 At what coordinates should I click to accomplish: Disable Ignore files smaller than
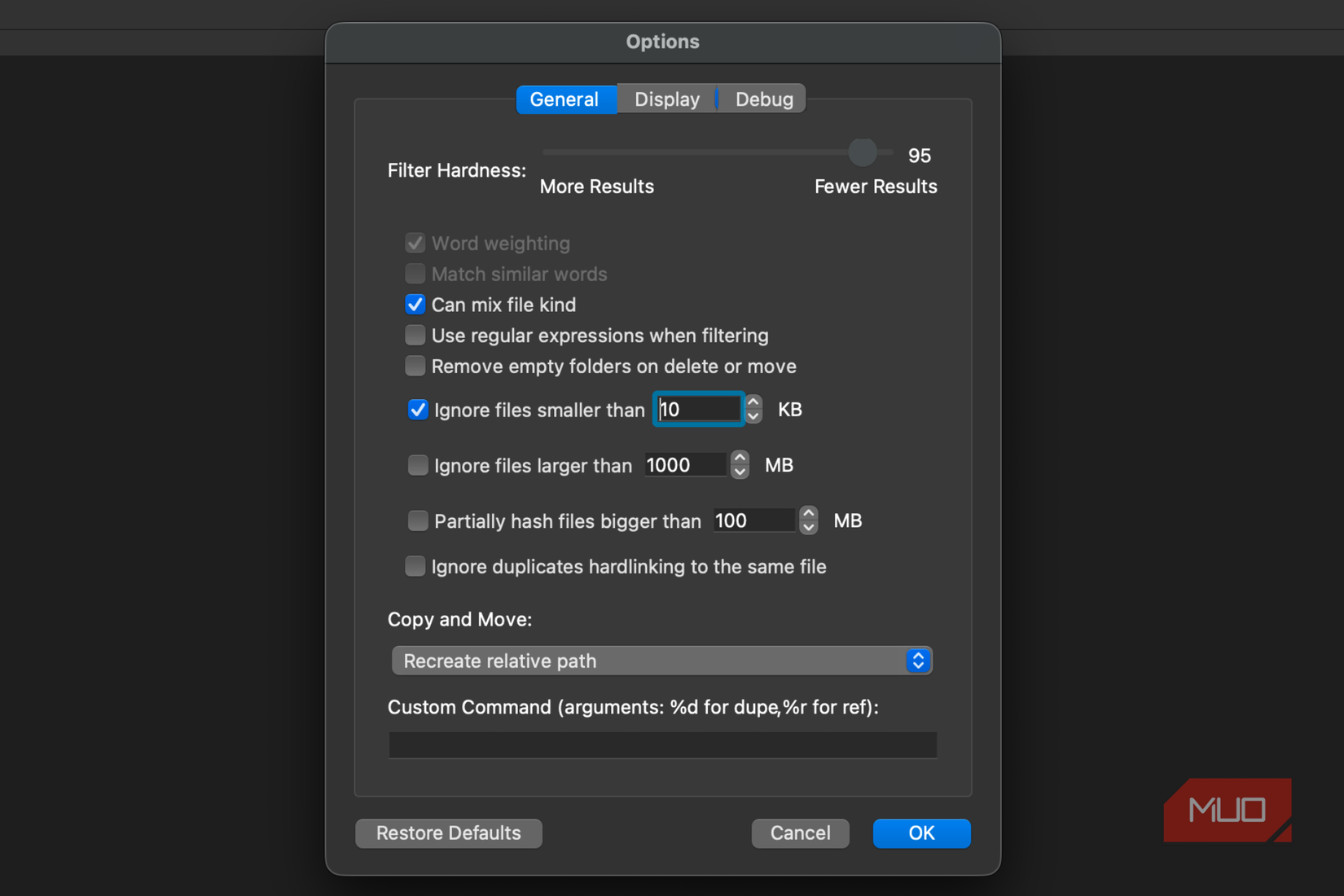pyautogui.click(x=418, y=410)
